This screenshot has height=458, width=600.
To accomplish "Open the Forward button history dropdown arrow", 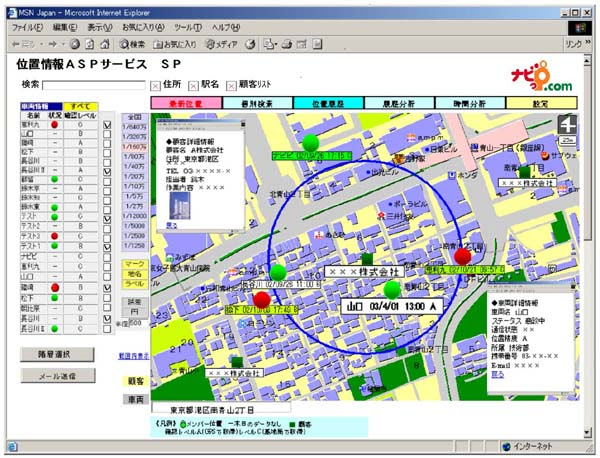I will 64,44.
